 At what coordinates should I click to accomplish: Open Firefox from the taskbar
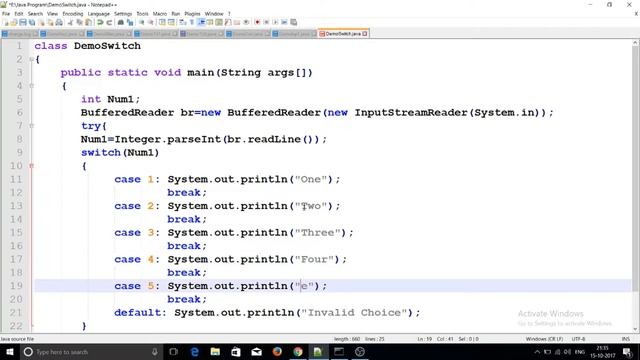(x=277, y=351)
